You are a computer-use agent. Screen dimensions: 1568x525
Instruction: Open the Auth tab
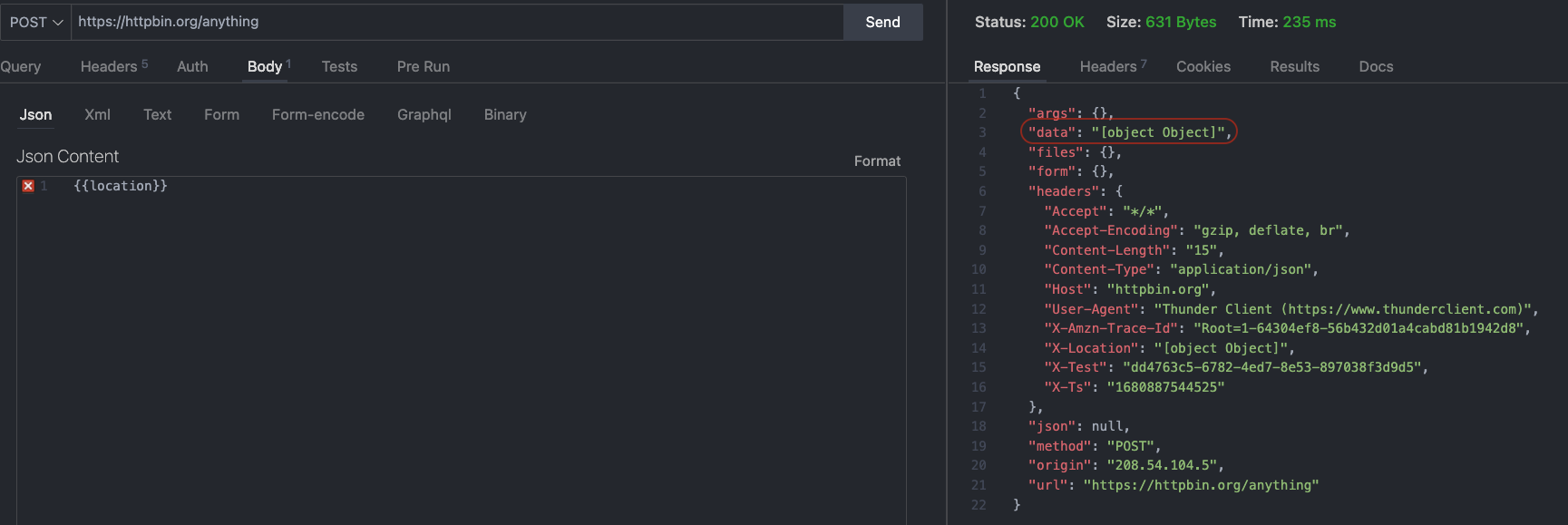tap(192, 66)
